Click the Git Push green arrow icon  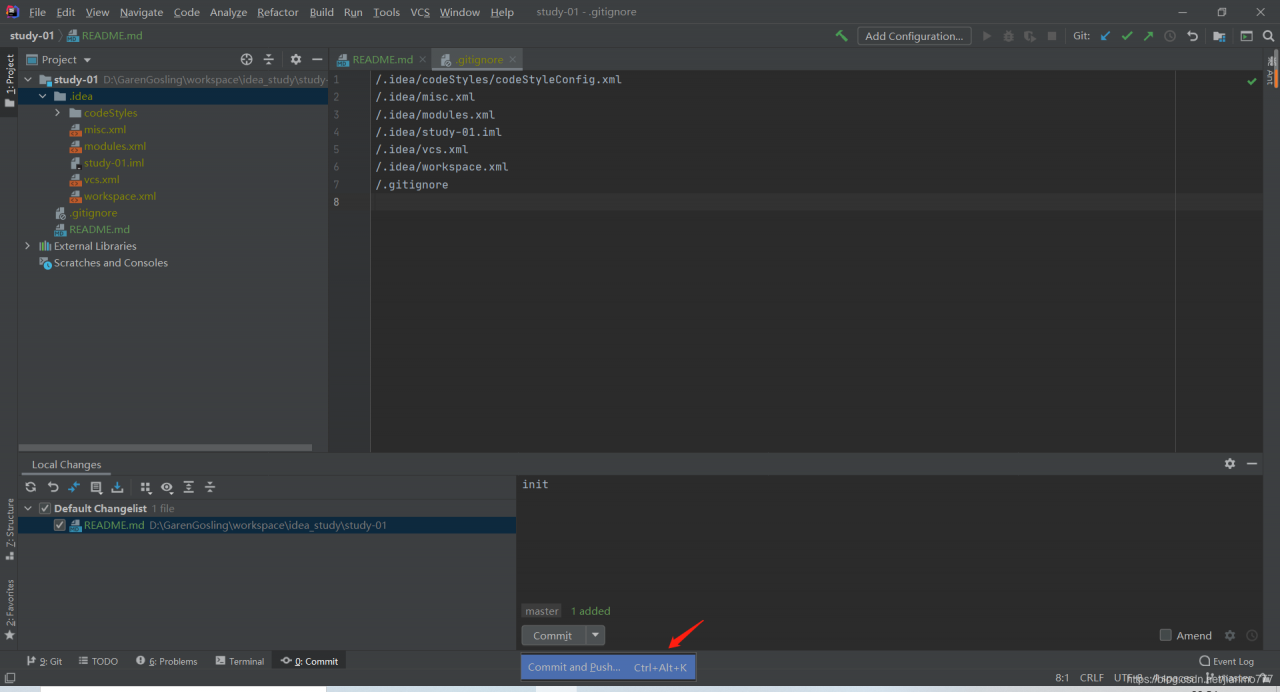coord(1148,36)
